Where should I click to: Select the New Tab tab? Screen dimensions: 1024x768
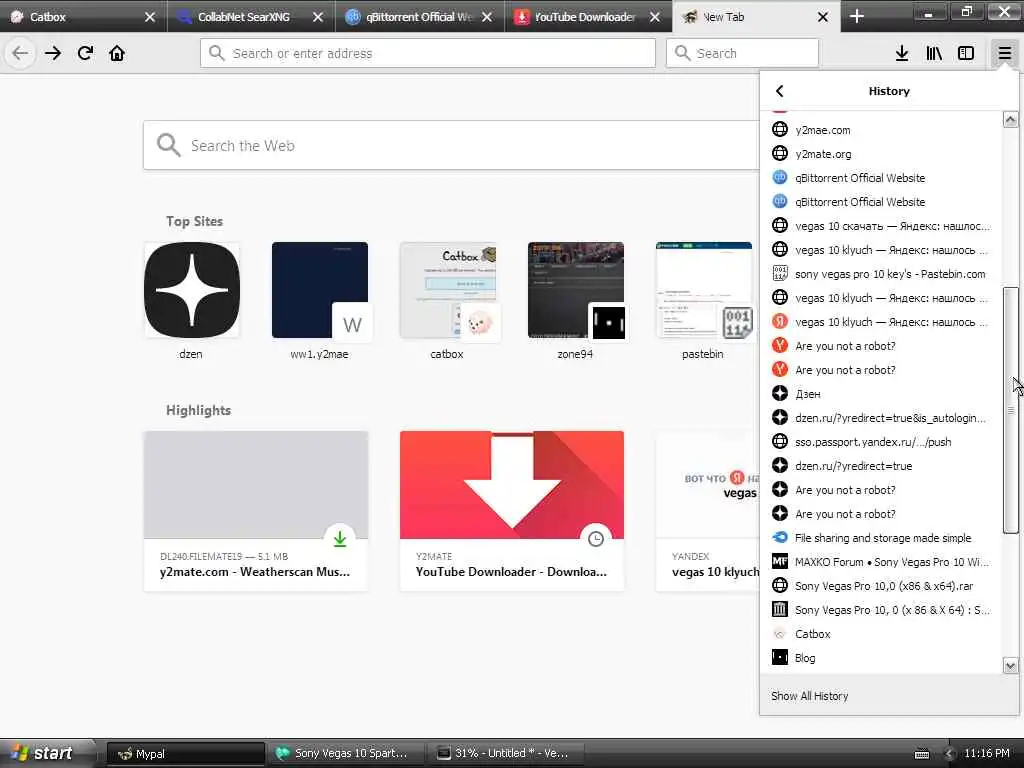click(746, 17)
